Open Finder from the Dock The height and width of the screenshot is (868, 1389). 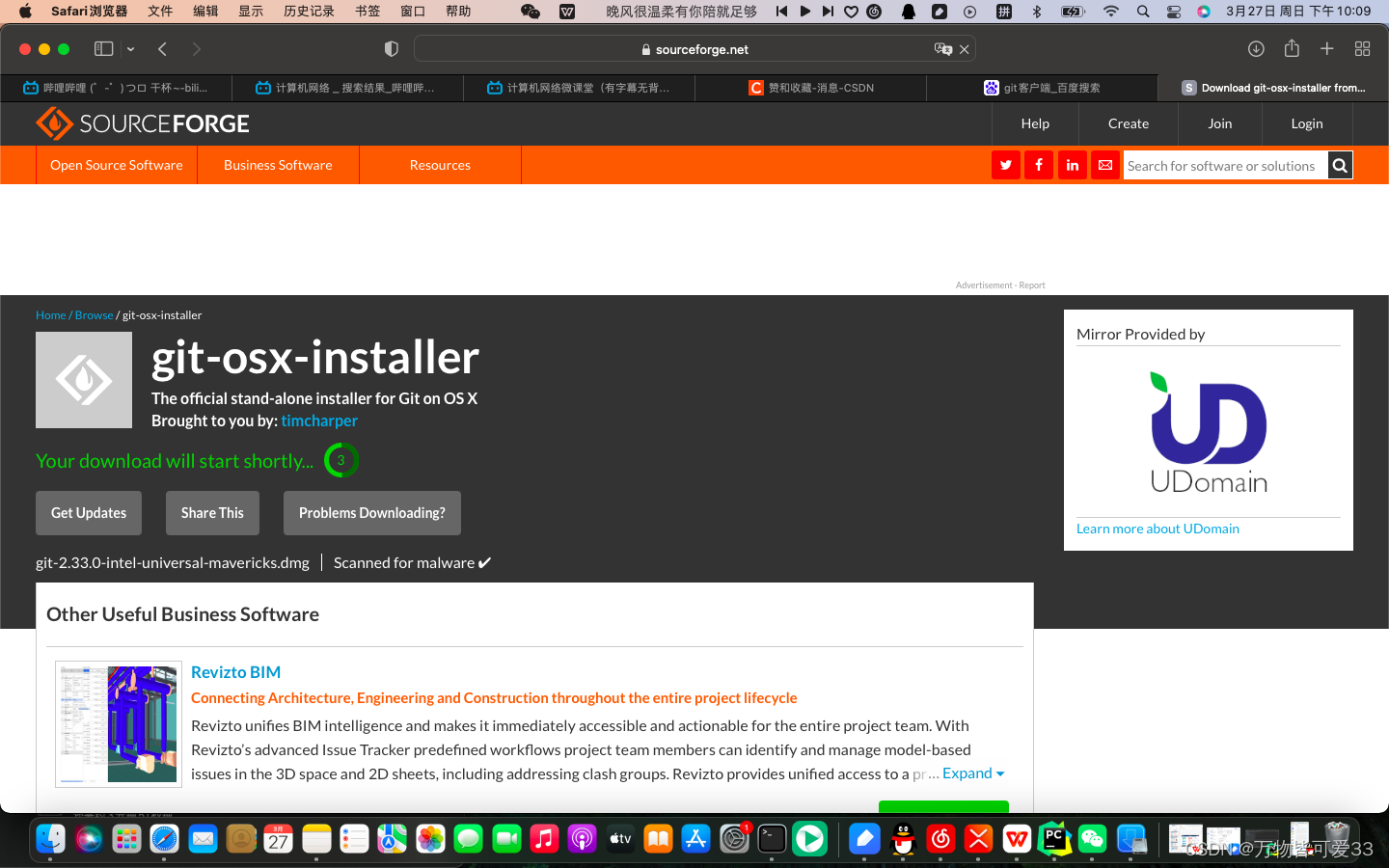(50, 839)
